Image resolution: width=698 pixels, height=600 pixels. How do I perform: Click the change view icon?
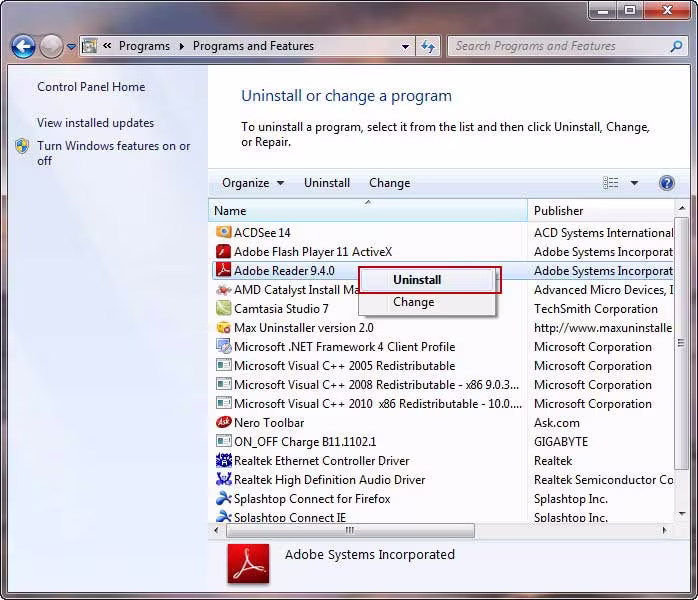pyautogui.click(x=610, y=183)
